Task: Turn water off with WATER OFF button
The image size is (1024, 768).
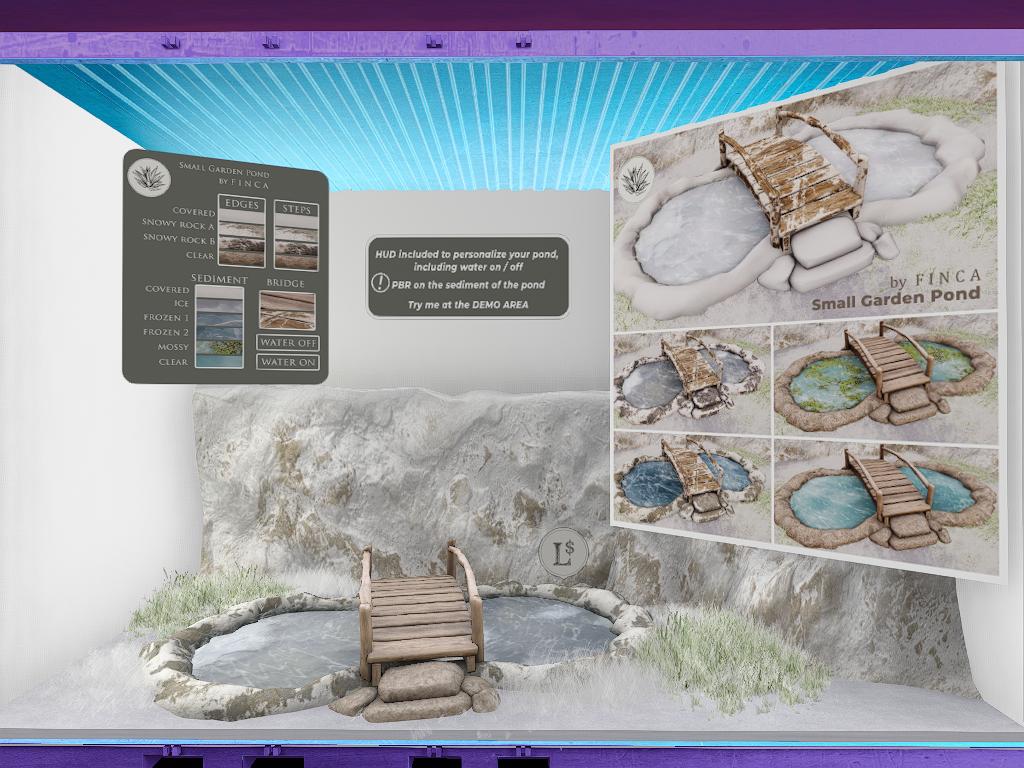Action: [288, 343]
